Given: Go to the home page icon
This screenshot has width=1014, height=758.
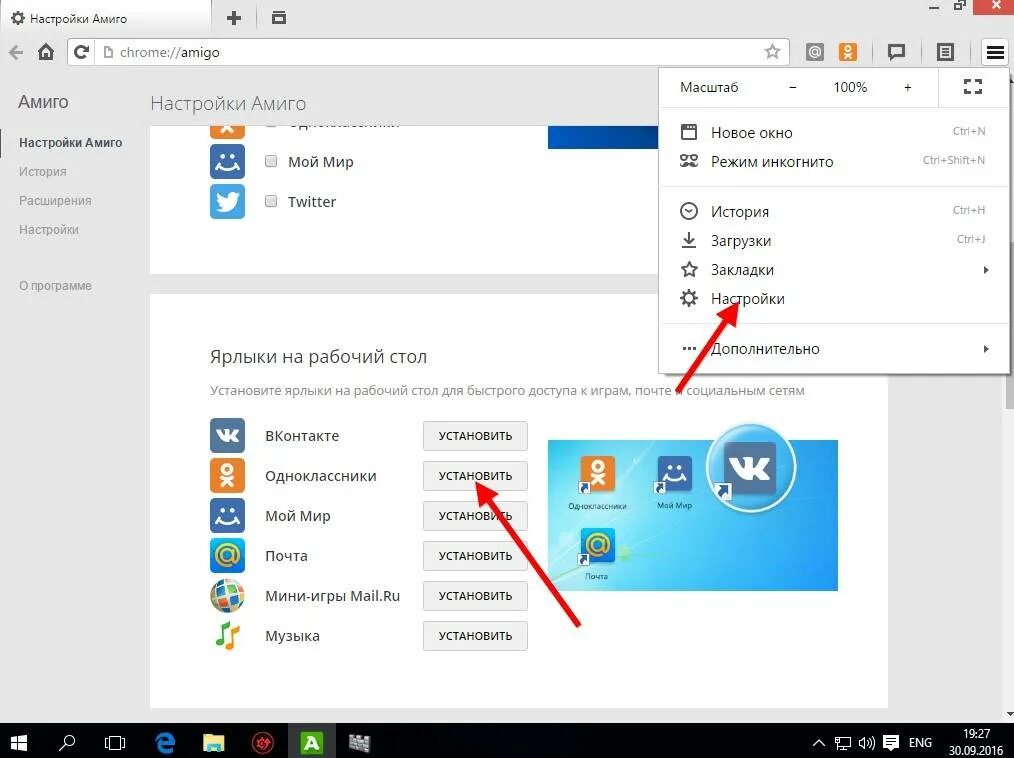Looking at the screenshot, I should 46,52.
